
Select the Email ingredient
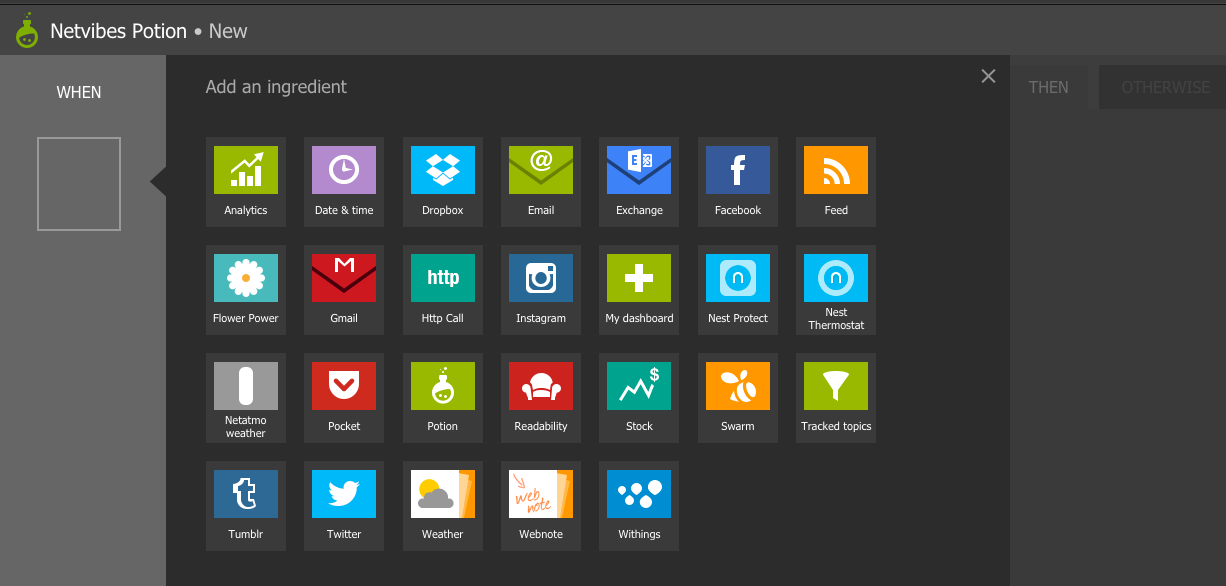tap(541, 182)
